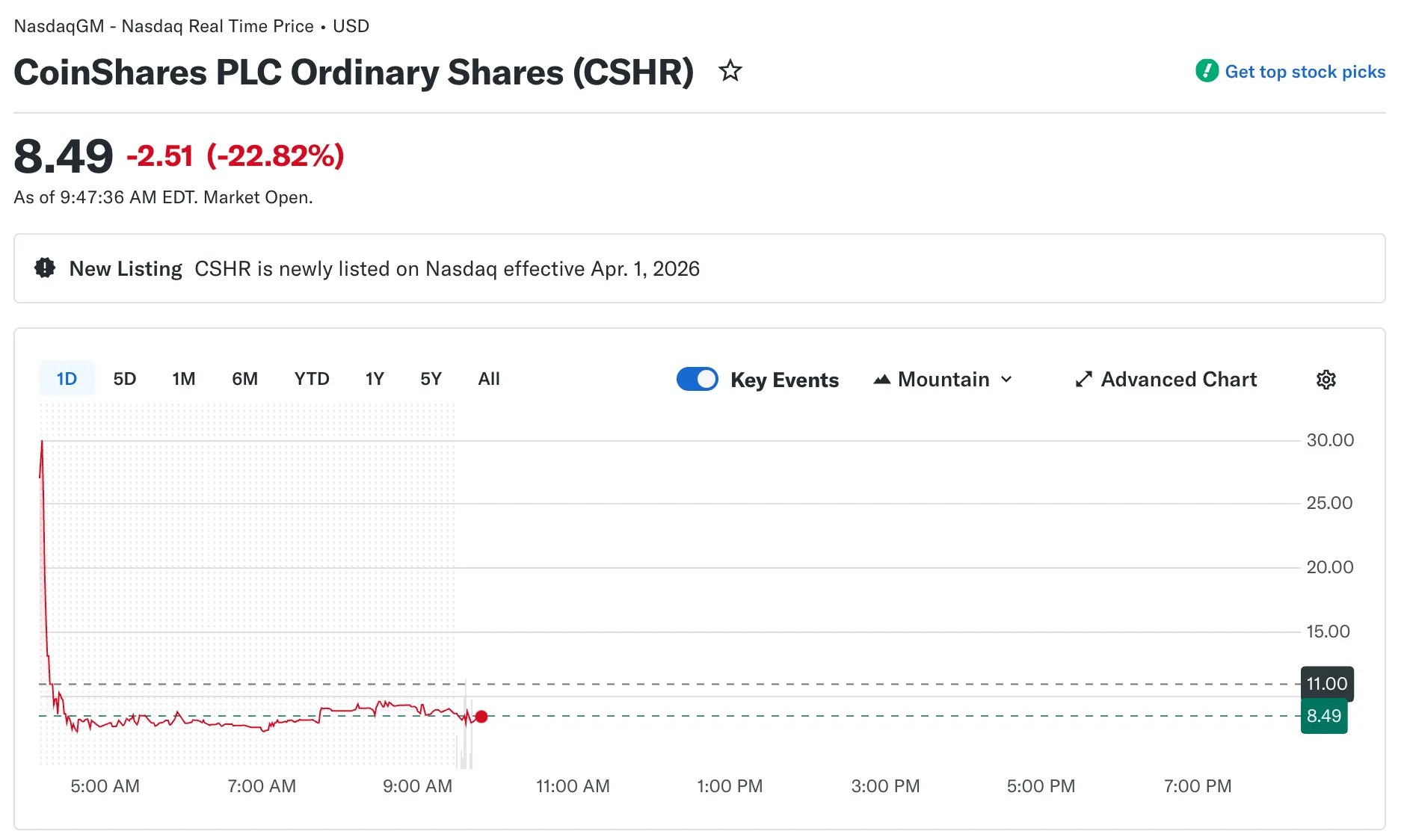Collapse the Mountain selector menu
Screen dimensions: 1410x840
[1005, 380]
